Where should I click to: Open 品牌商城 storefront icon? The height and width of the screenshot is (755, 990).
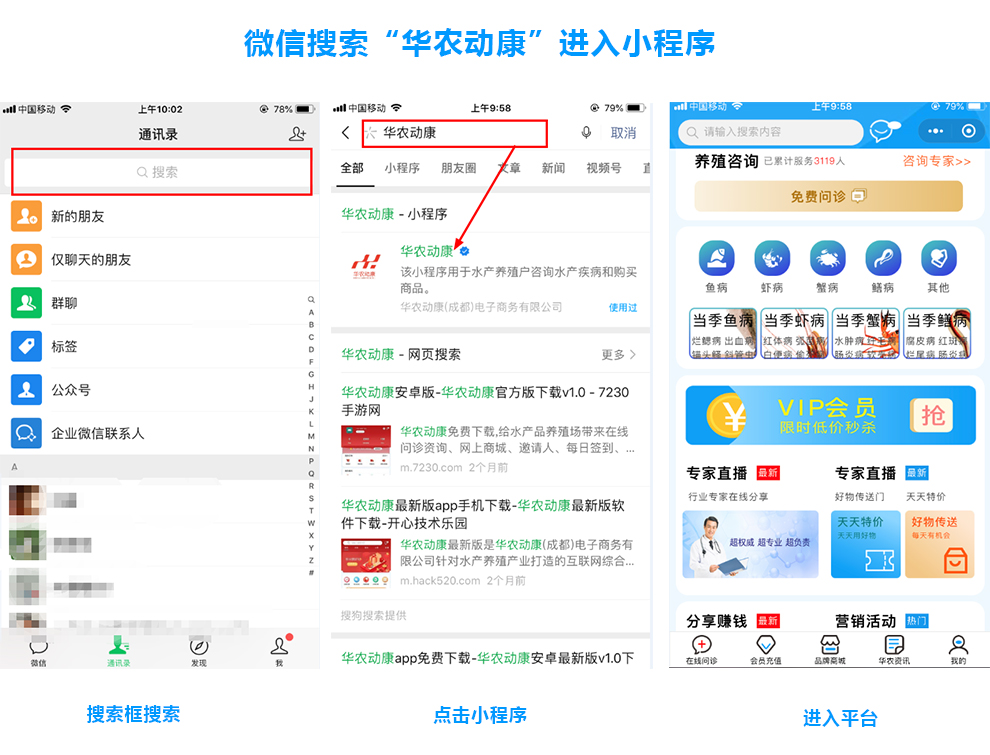click(x=831, y=644)
